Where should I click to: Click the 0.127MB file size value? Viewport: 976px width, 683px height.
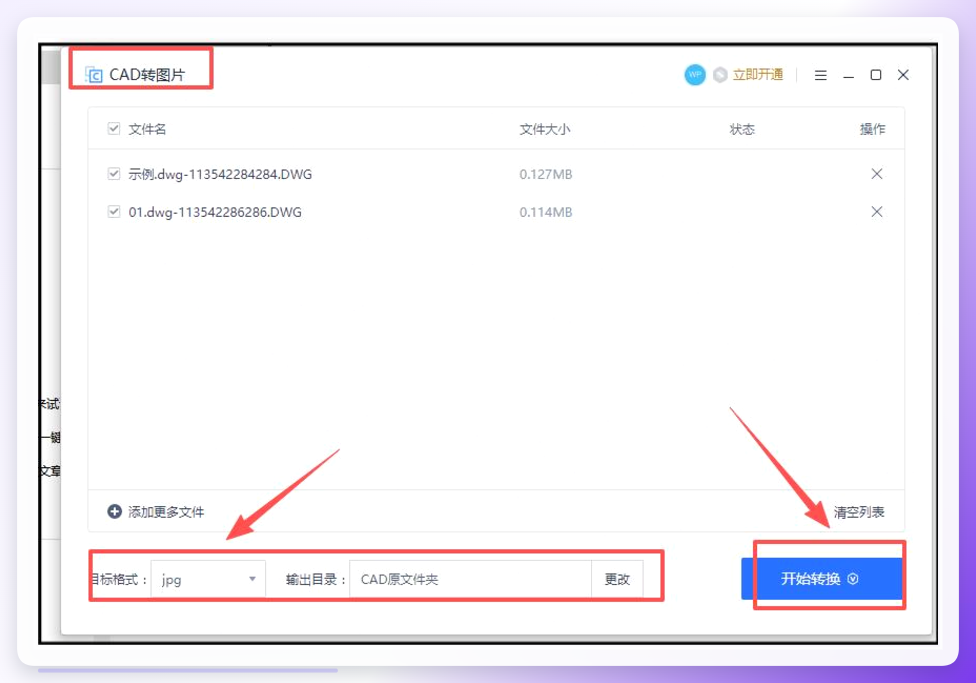tap(546, 174)
